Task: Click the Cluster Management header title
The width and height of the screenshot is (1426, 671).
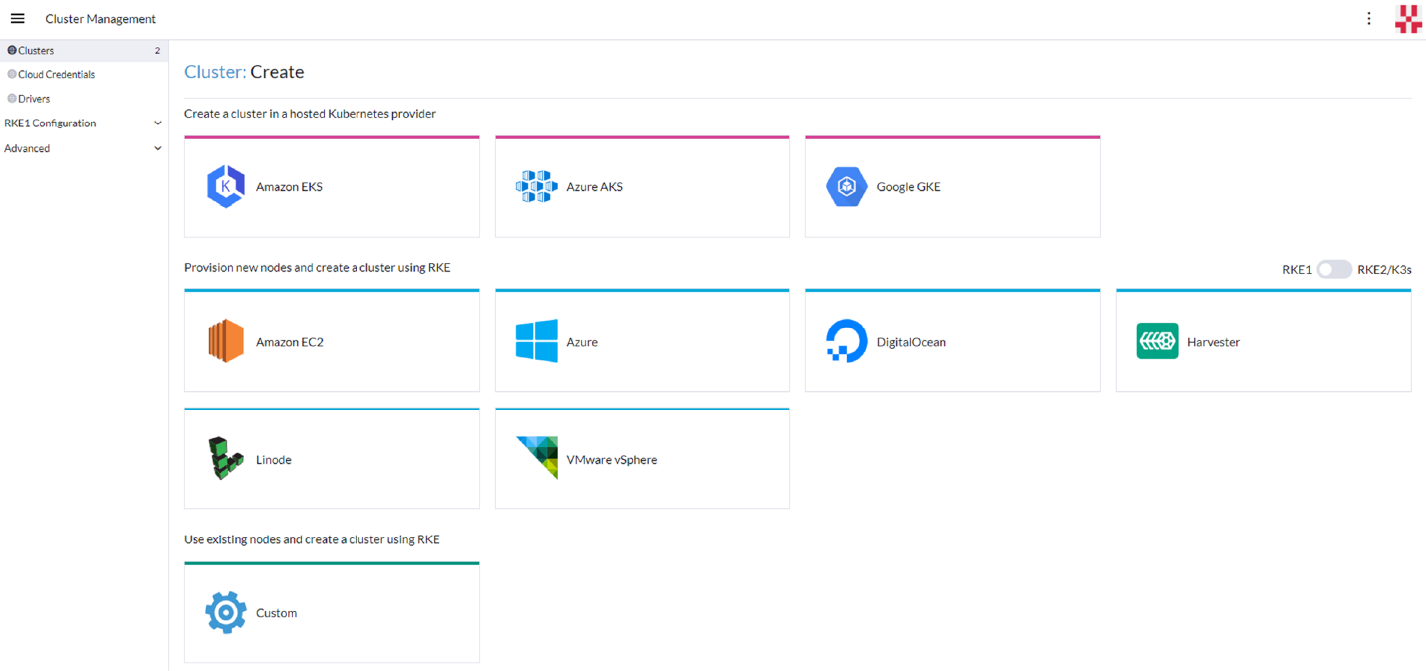Action: (x=100, y=19)
